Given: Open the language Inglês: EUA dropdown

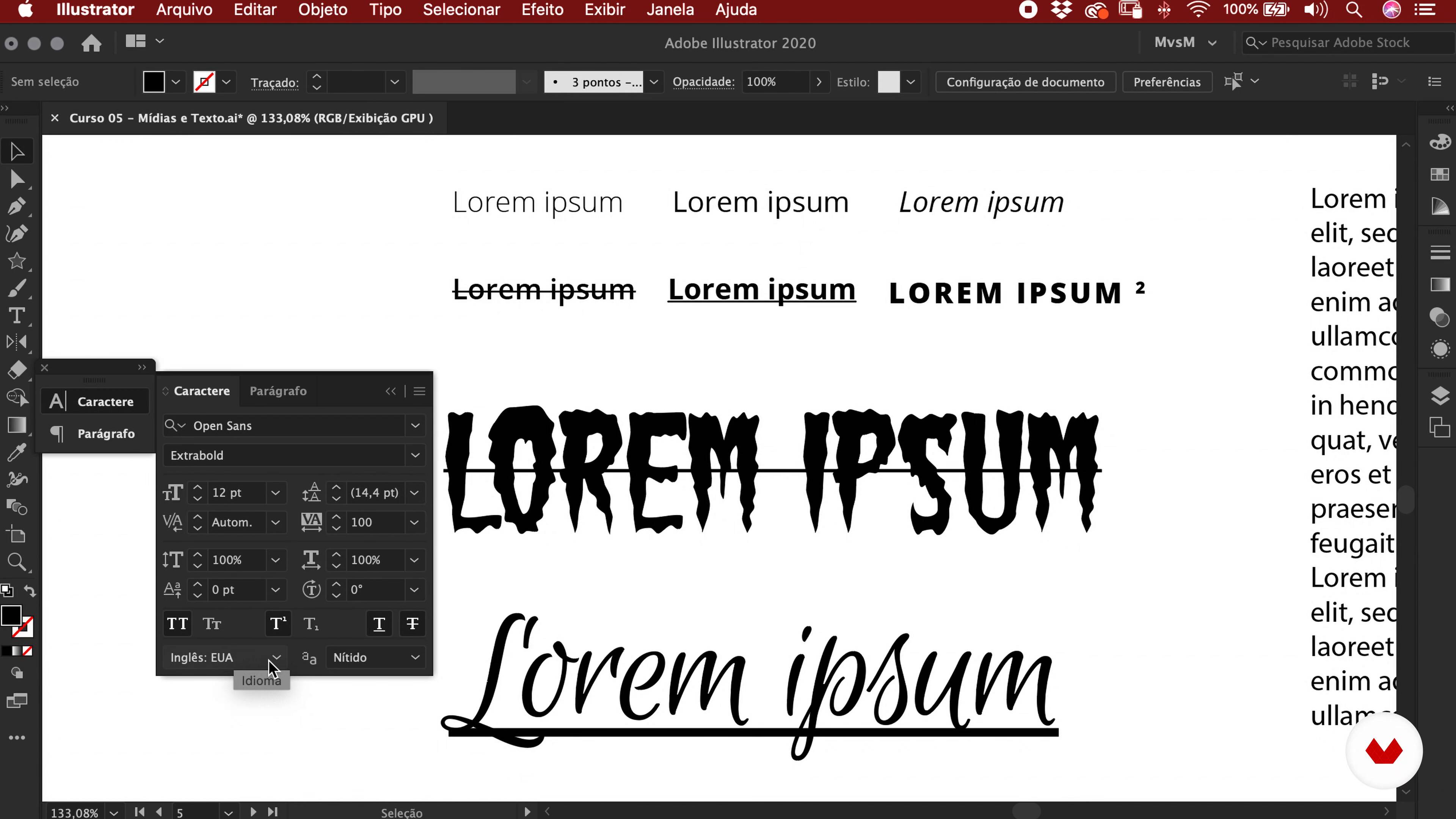Looking at the screenshot, I should click(226, 657).
